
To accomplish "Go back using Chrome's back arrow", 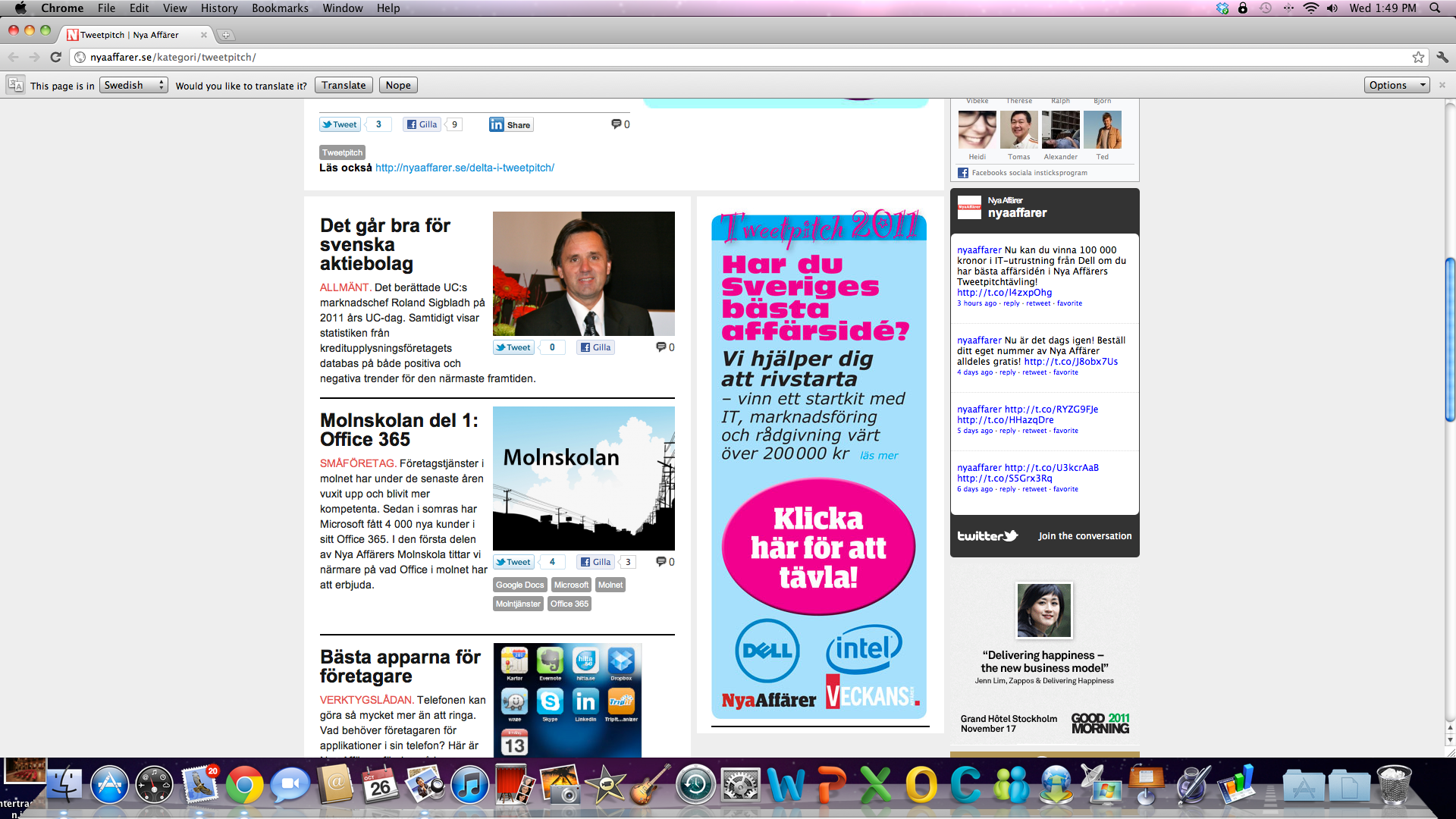I will click(13, 57).
